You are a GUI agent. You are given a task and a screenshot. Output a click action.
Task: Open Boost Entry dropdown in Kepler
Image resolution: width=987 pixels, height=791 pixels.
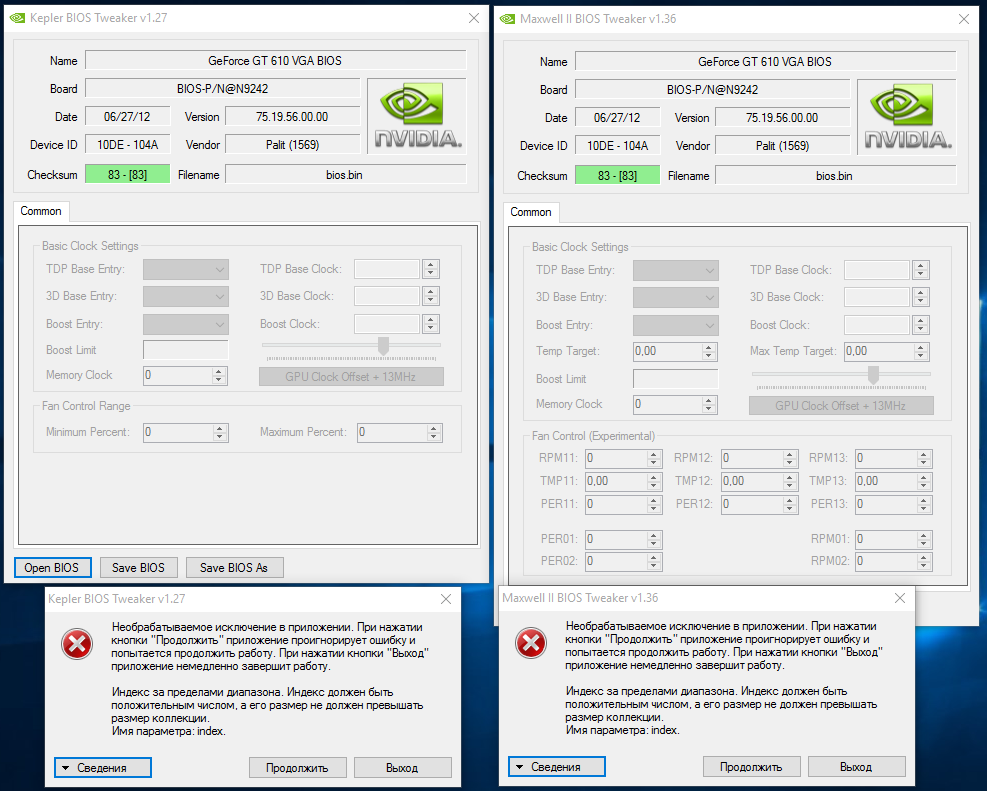click(x=186, y=325)
